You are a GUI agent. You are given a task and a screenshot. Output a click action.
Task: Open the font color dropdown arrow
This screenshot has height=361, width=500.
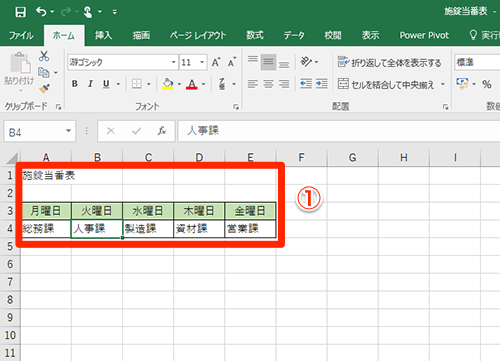[x=203, y=84]
